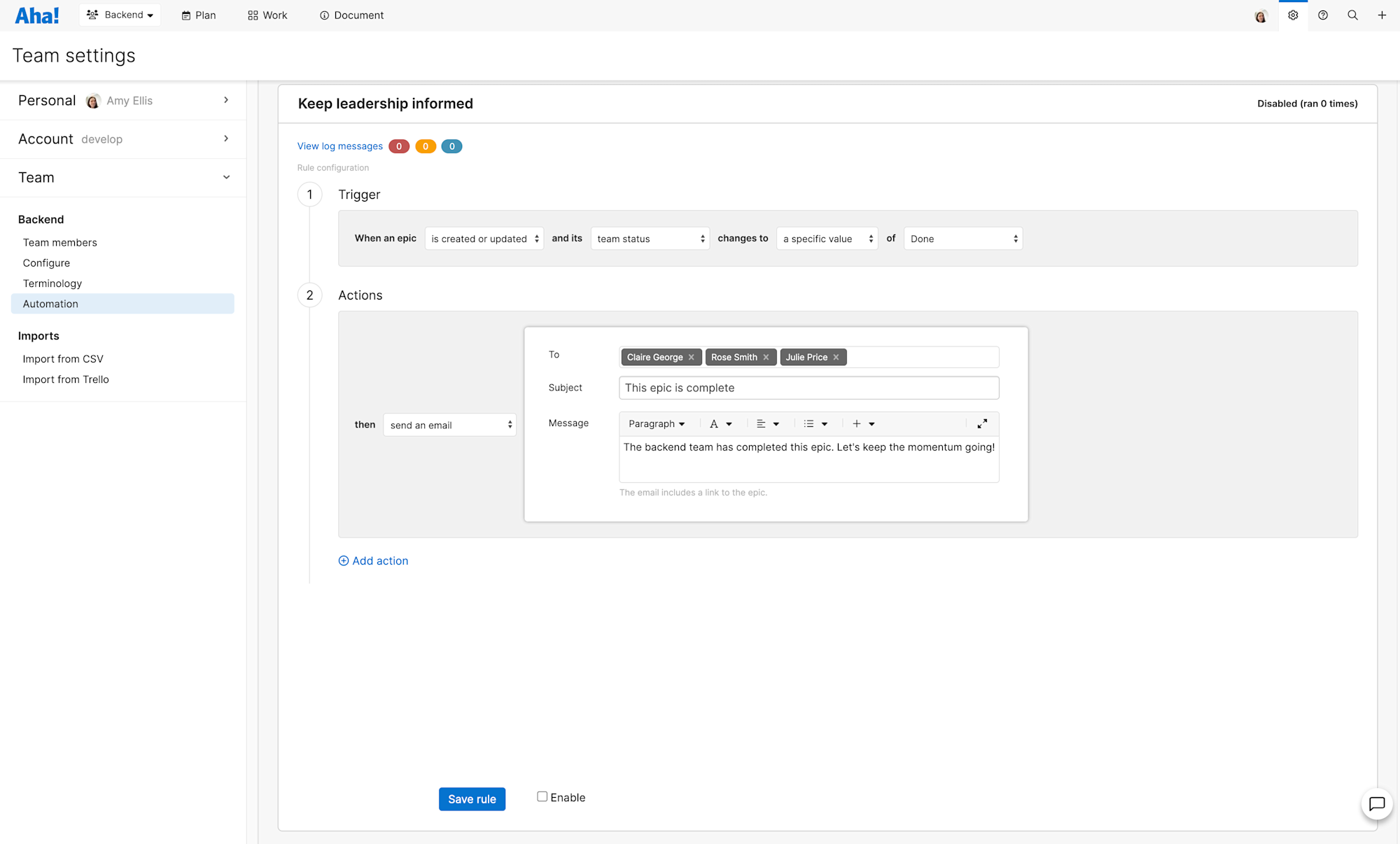Expand the message editor to fullscreen
This screenshot has height=844, width=1400.
982,423
